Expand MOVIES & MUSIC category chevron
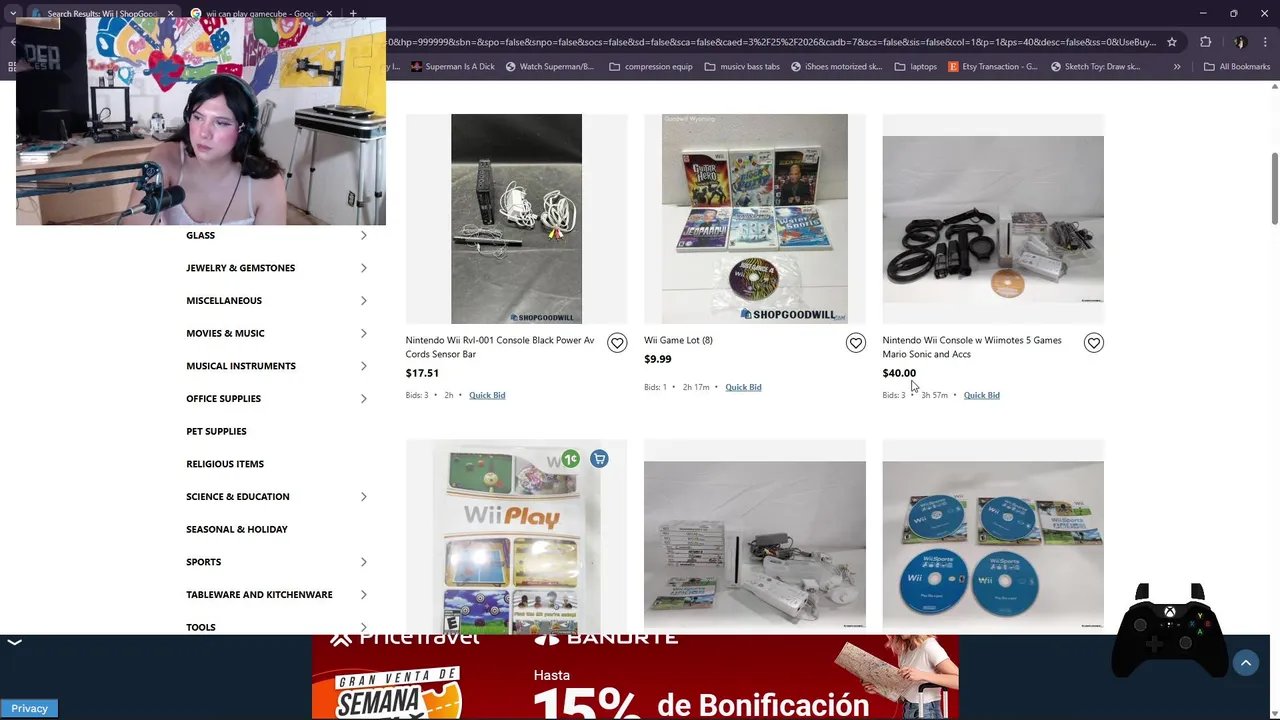 click(363, 333)
